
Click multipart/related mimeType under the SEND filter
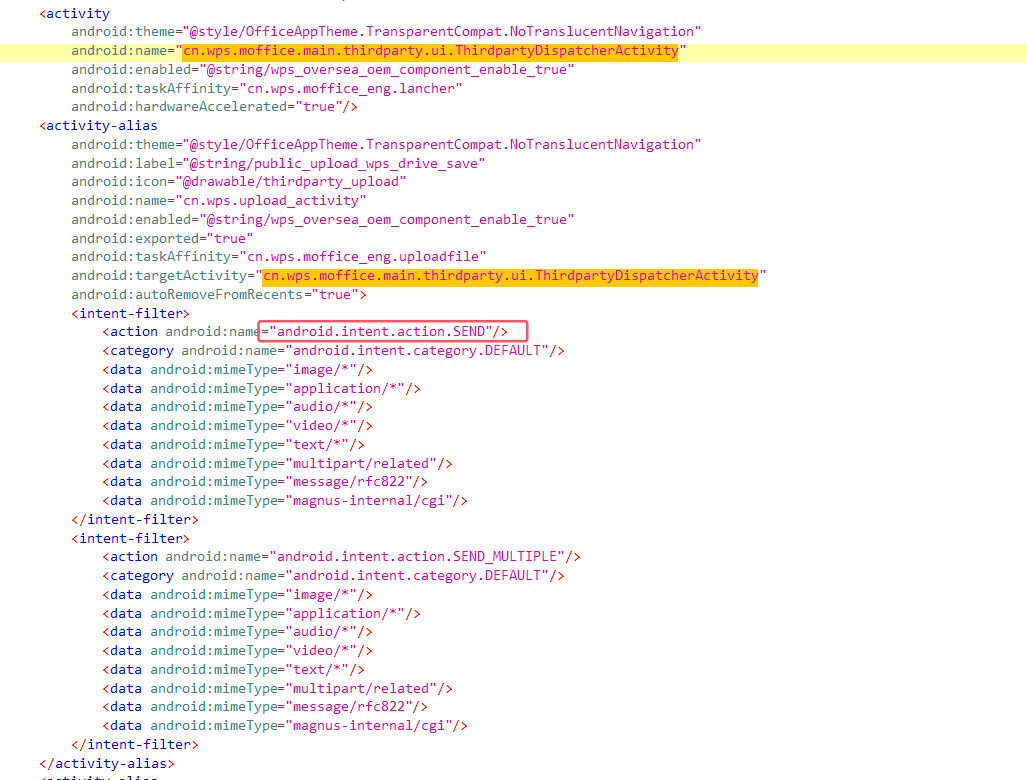[x=366, y=464]
